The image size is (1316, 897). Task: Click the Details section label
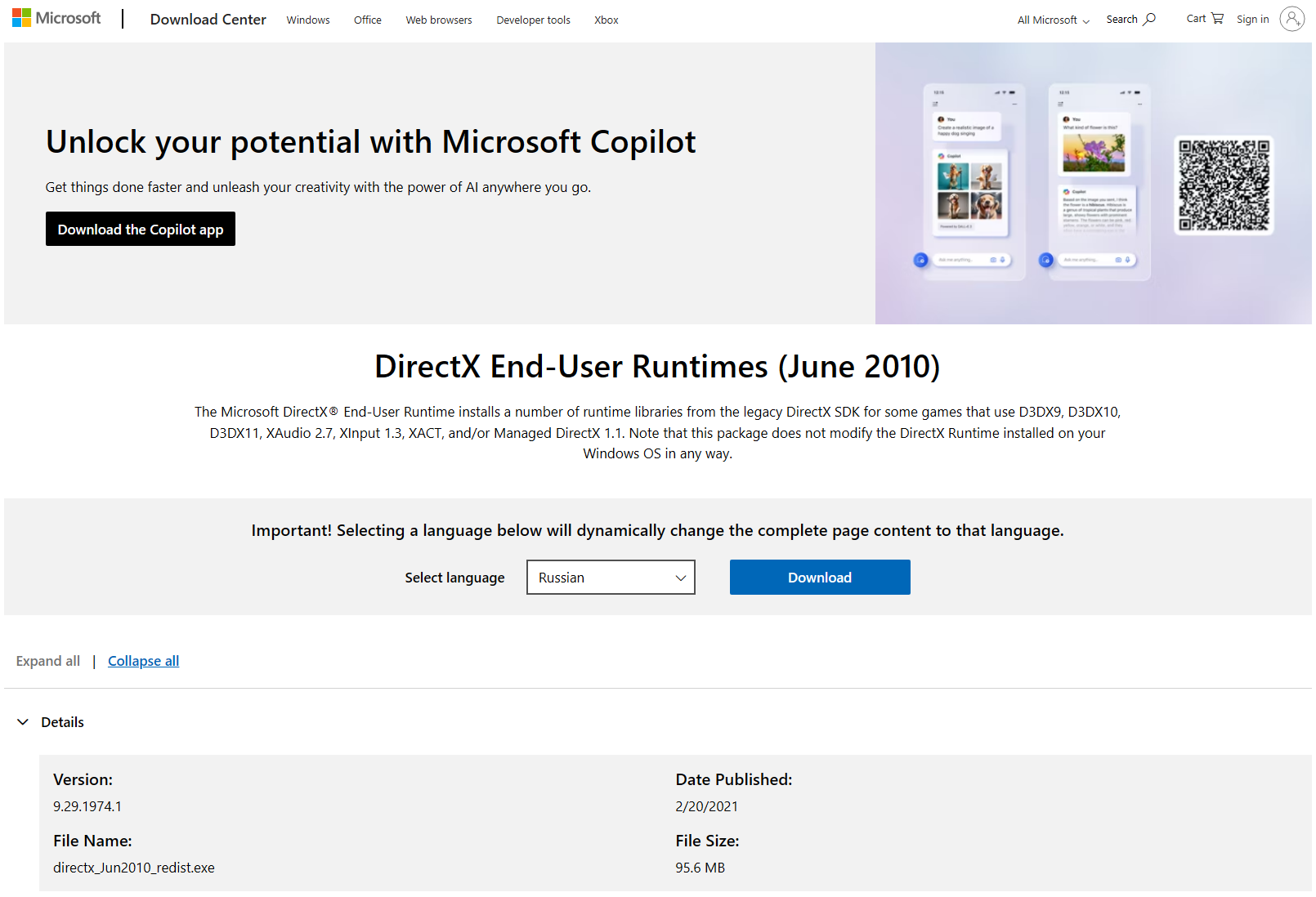pyautogui.click(x=62, y=722)
